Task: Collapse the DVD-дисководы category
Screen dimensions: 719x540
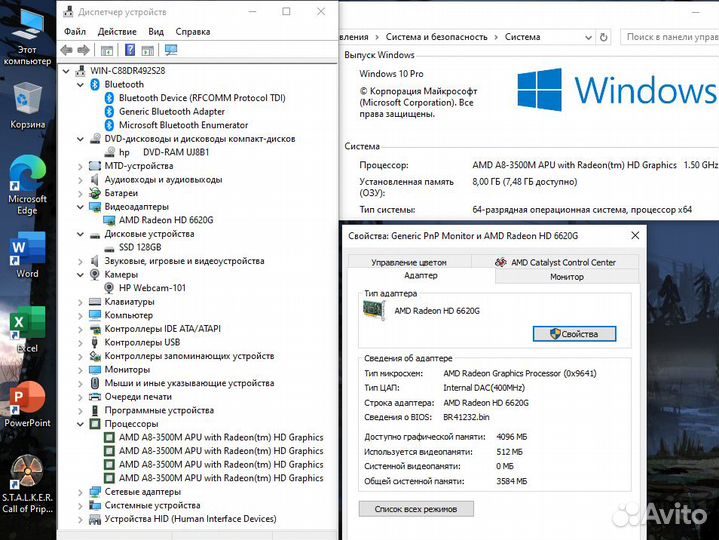Action: coord(80,139)
